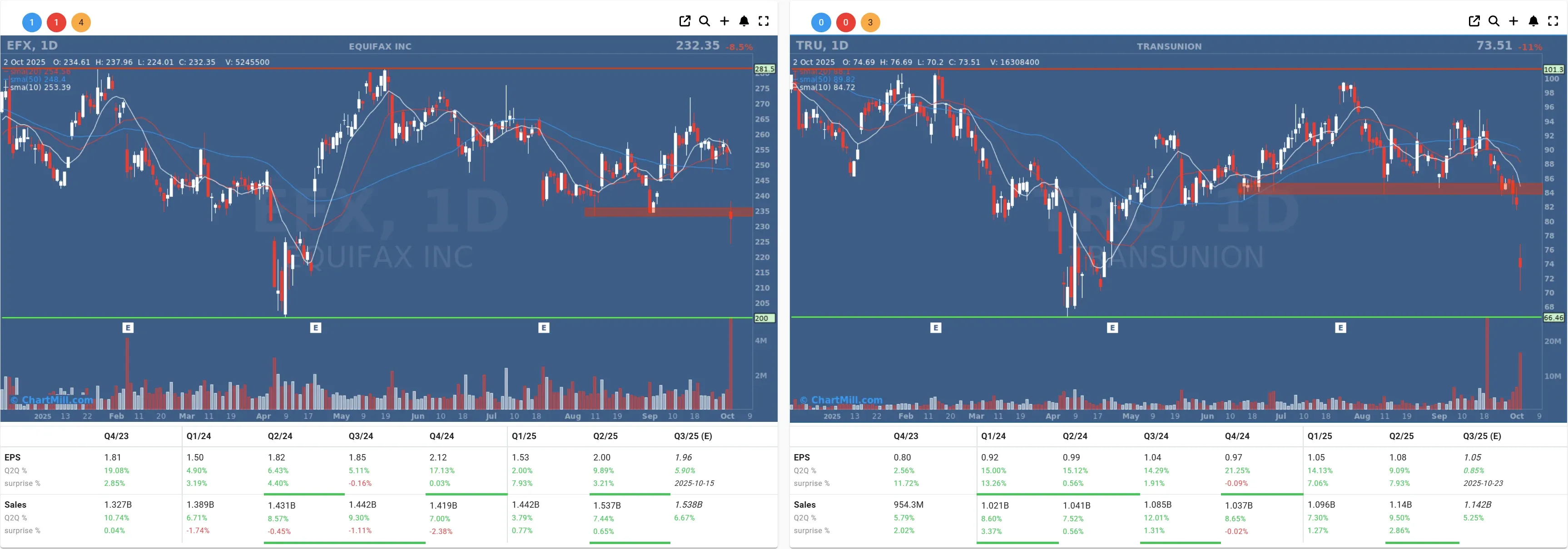This screenshot has height=549, width=1568.
Task: Click the magnifier icon on TRU chart
Action: (1494, 21)
